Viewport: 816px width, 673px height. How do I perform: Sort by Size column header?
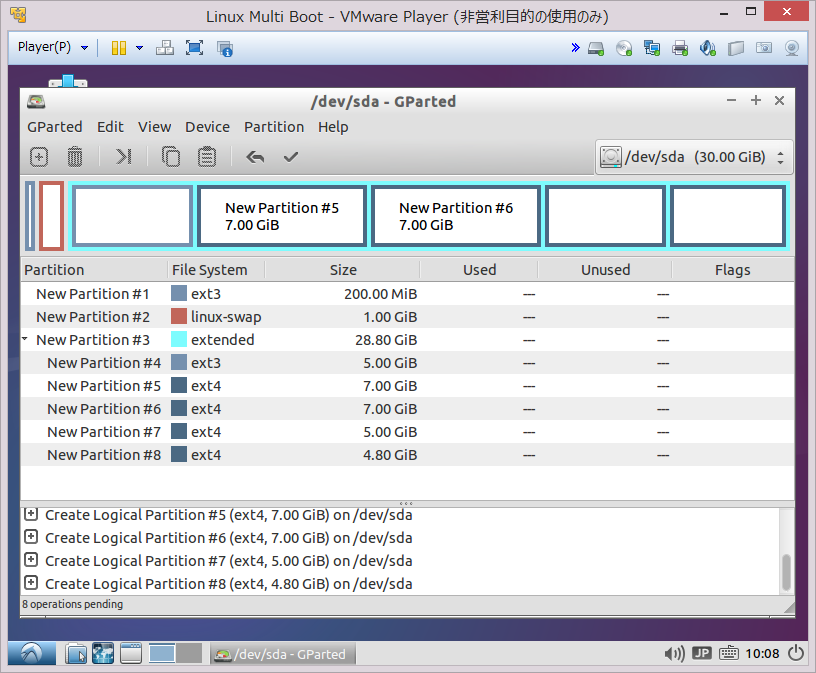342,270
